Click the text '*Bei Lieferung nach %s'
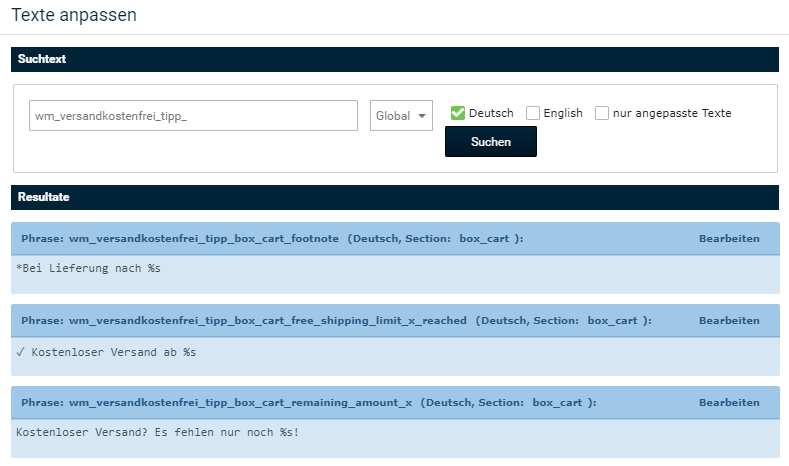Screen dimensions: 789x466 tap(89, 268)
